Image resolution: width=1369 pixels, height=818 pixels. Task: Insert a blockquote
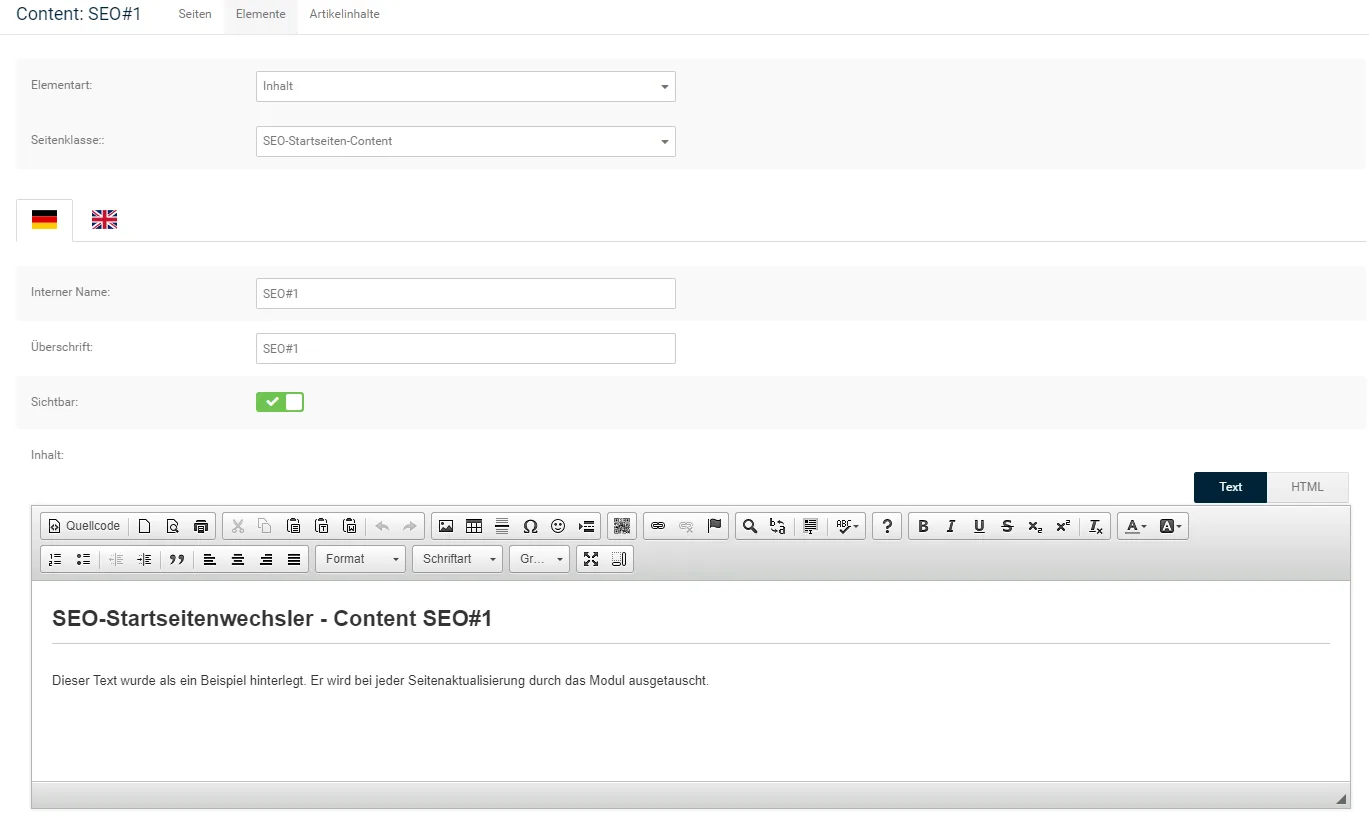(177, 559)
